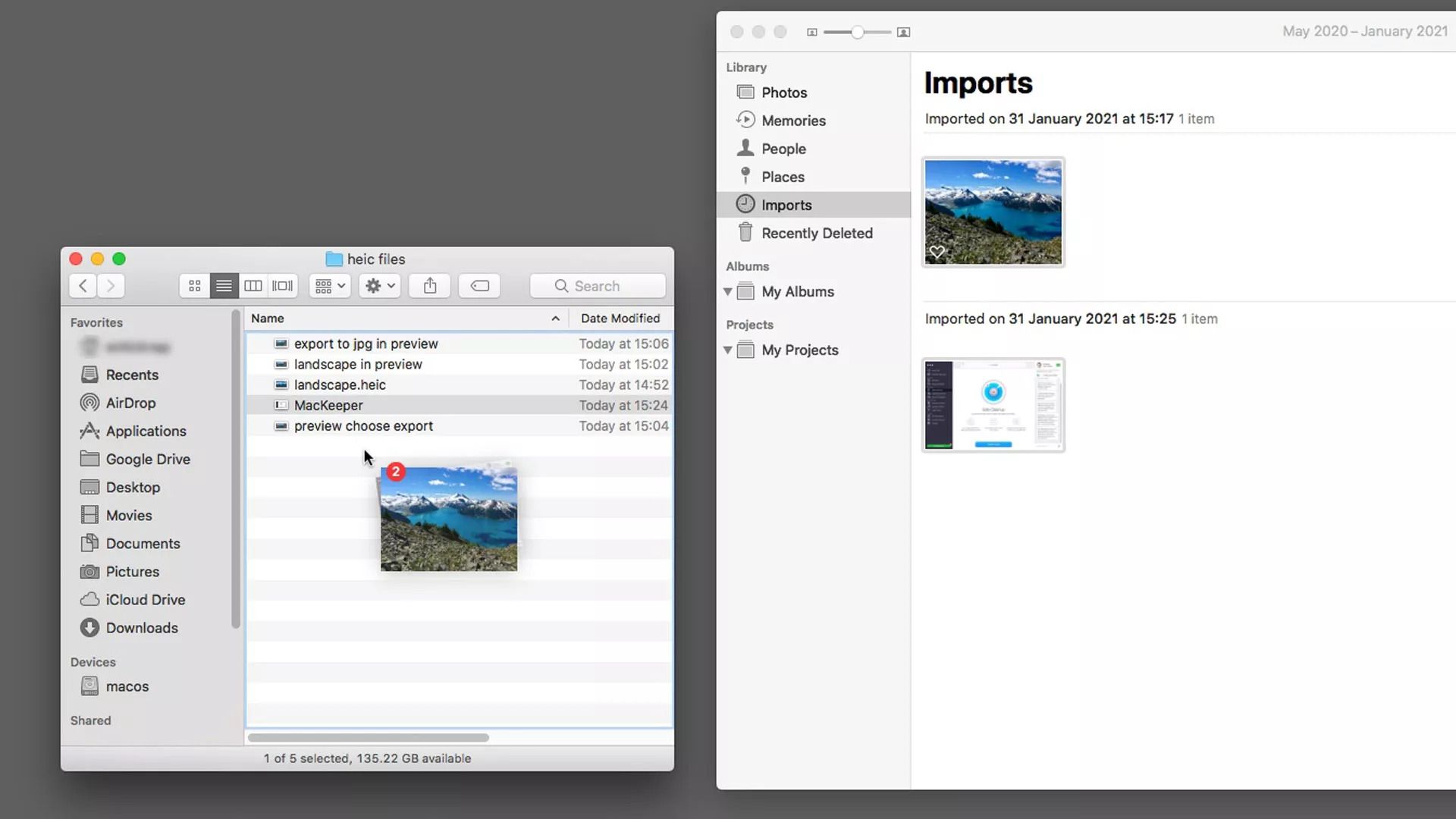Click the forward navigation arrow in Finder

click(111, 285)
